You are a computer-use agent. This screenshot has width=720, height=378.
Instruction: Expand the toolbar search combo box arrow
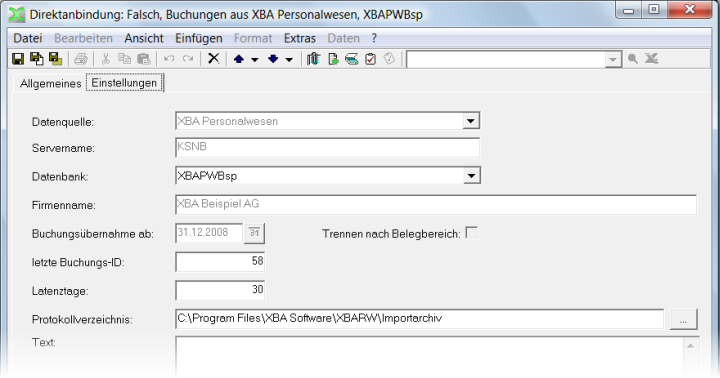pyautogui.click(x=613, y=60)
